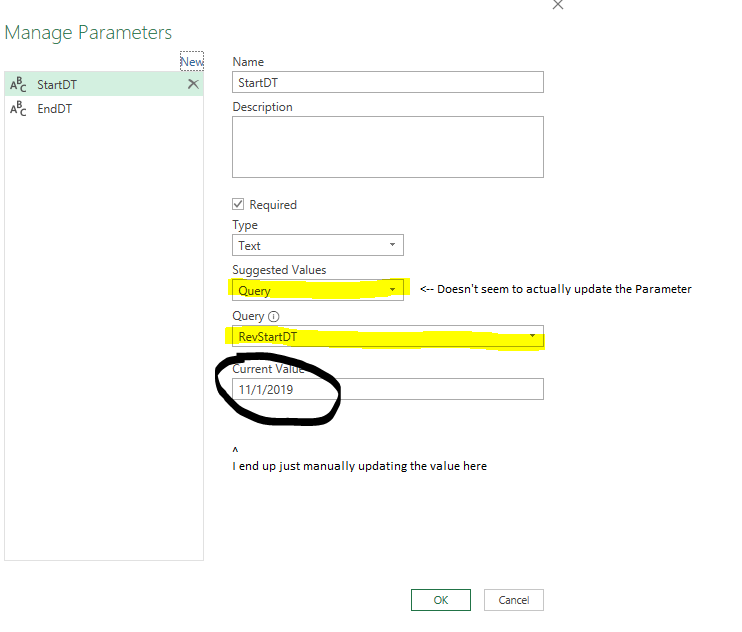742x632 pixels.
Task: Click the text type icon beside StartDT
Action: coord(18,84)
